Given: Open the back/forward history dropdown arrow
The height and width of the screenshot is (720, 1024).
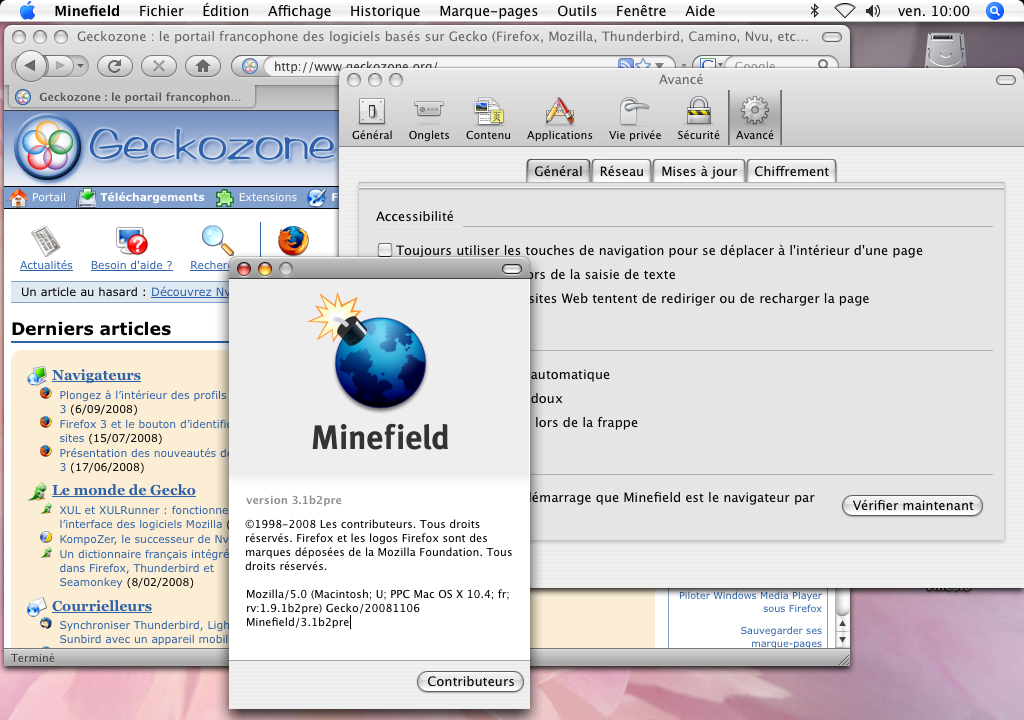Looking at the screenshot, I should coord(80,65).
